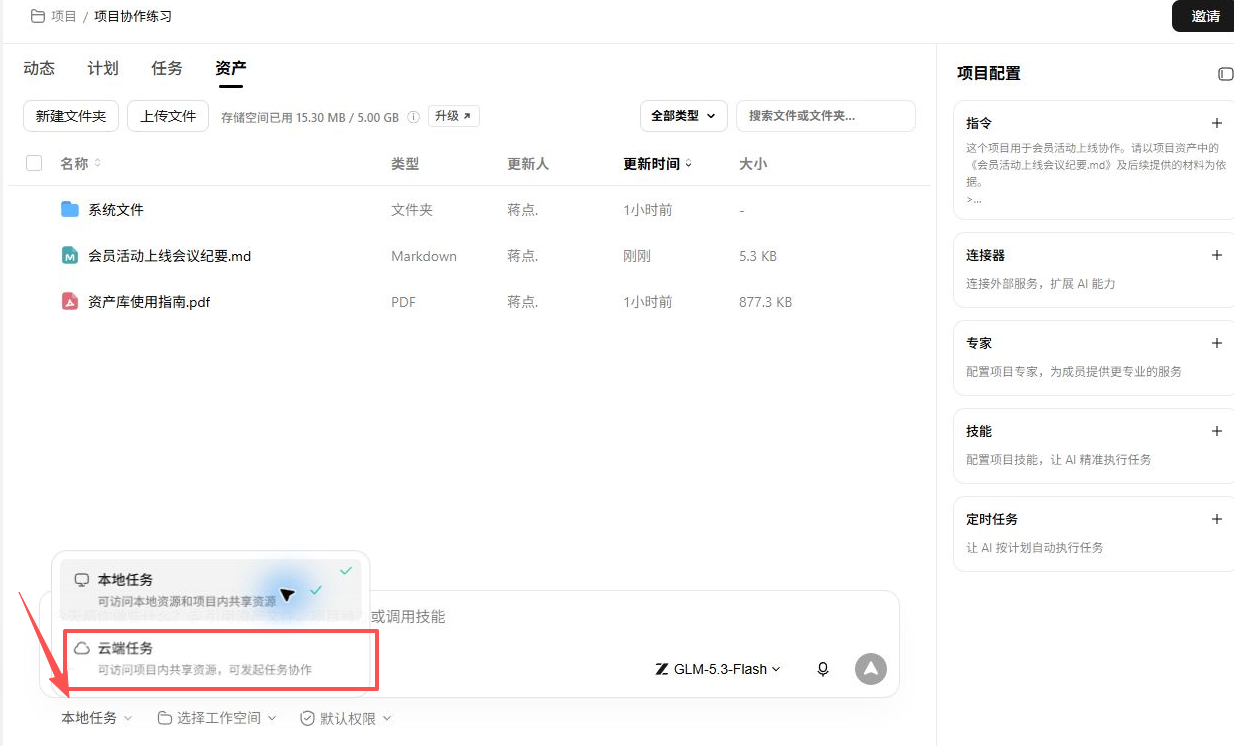
Task: Open the file 会员活动上线会议纪要.md
Action: (169, 256)
